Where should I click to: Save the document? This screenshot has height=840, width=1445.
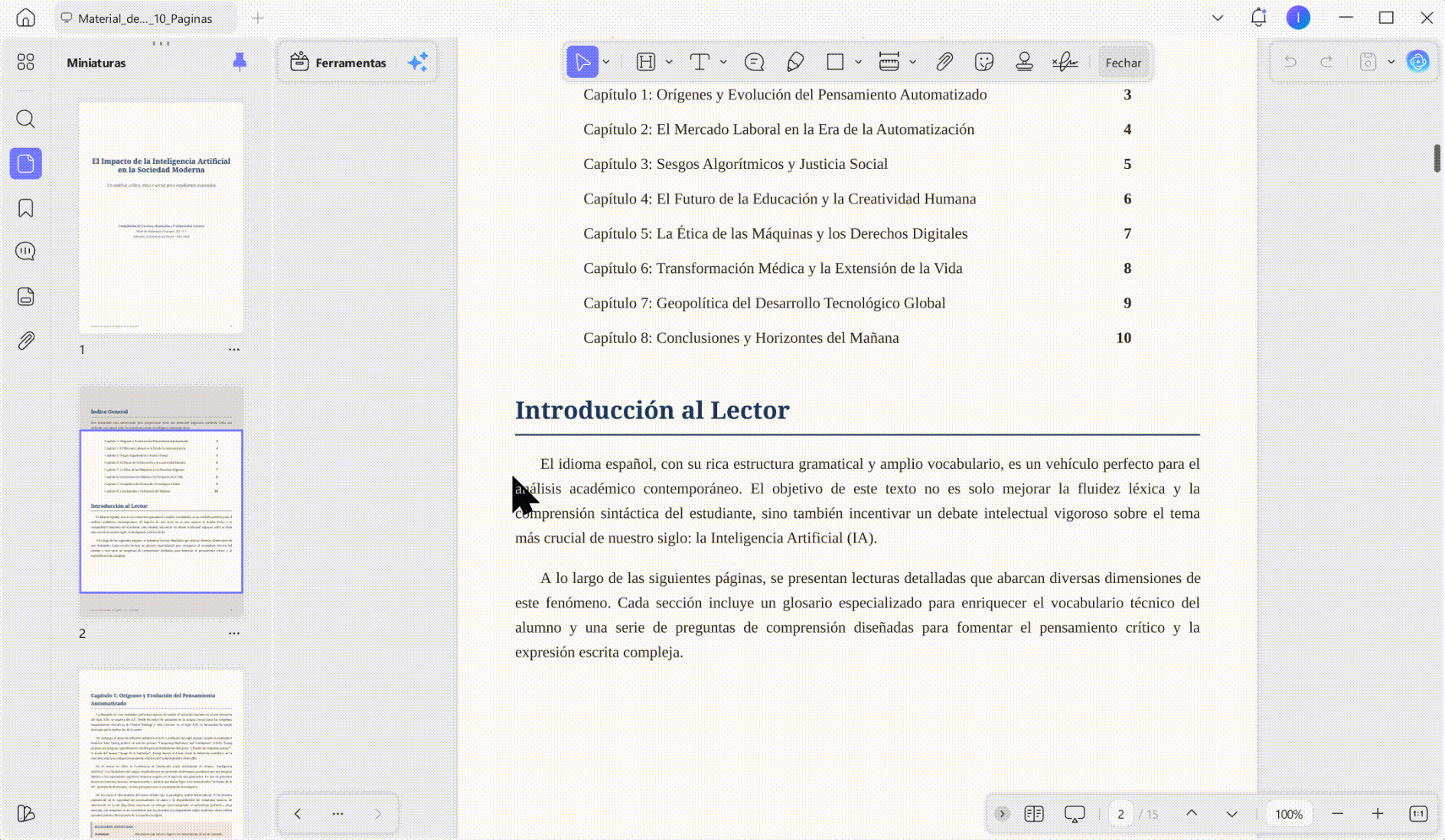pos(1368,62)
